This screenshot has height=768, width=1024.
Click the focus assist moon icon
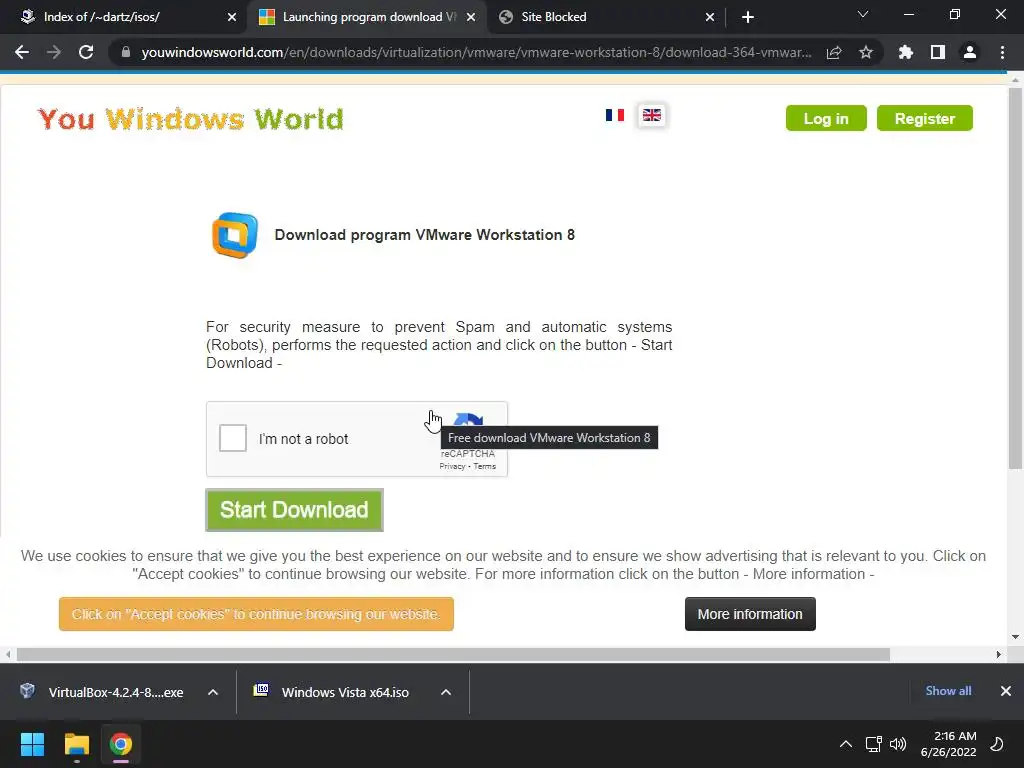click(997, 744)
